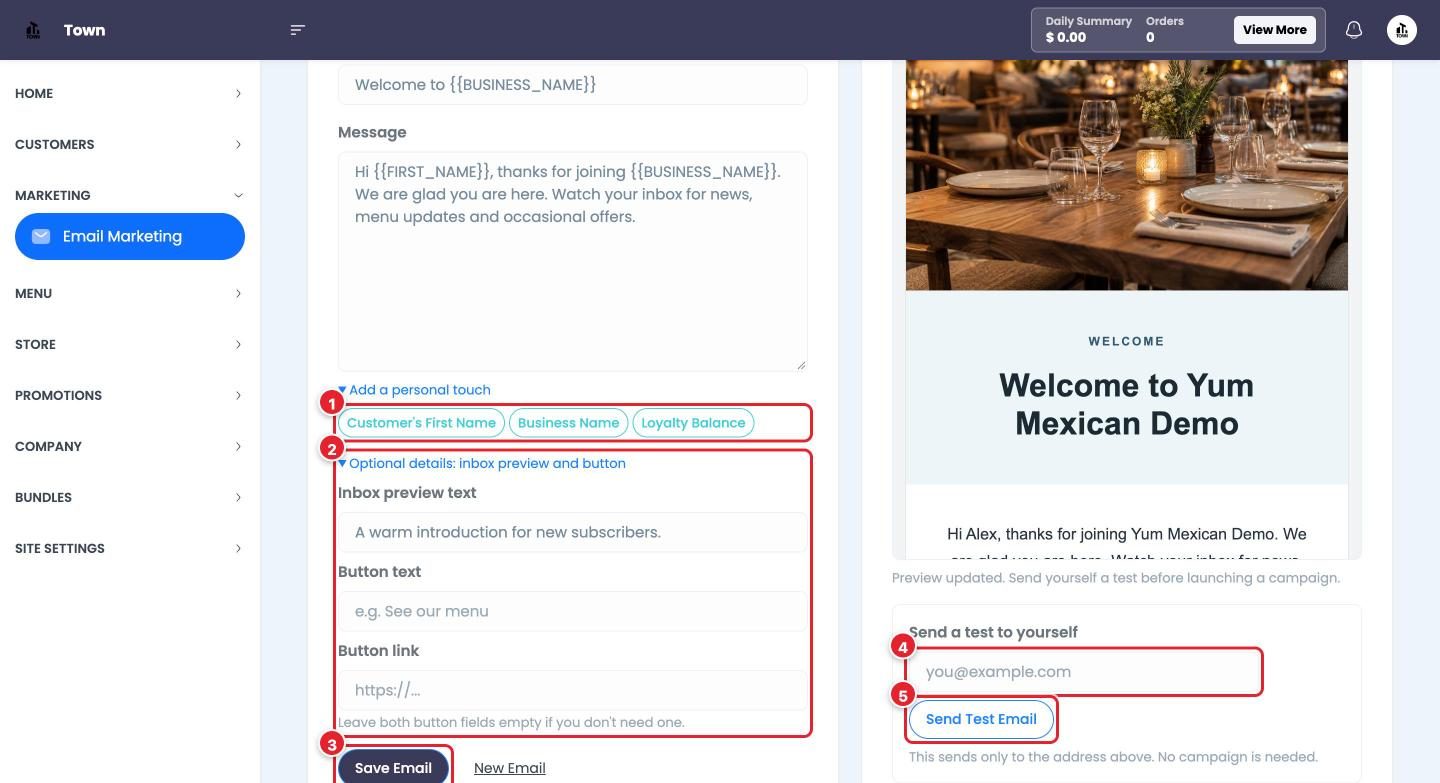Click the Button link URL field

pyautogui.click(x=572, y=690)
